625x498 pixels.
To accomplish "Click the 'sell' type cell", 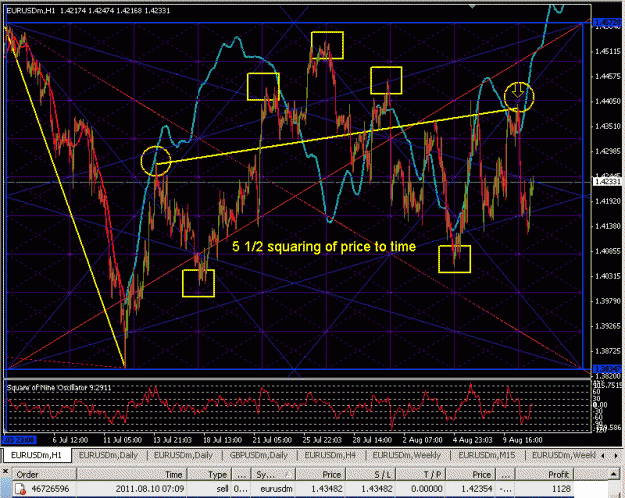I will (222, 488).
